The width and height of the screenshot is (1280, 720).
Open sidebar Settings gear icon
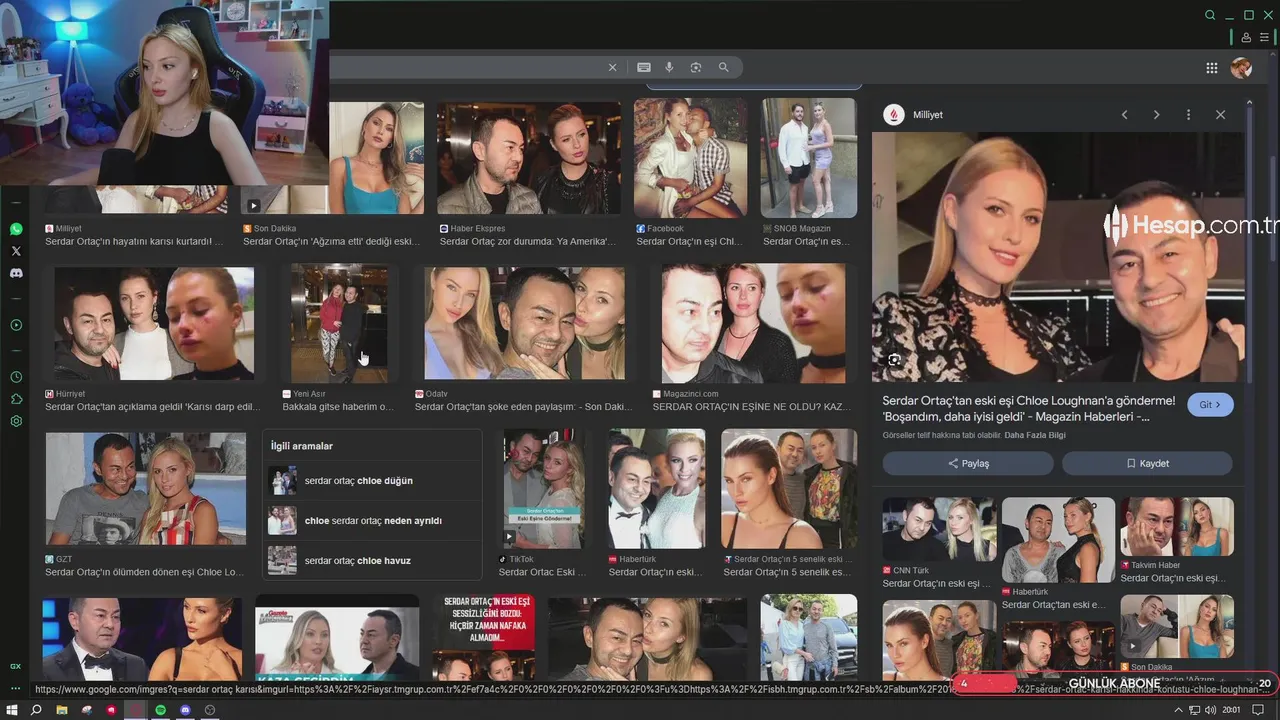pyautogui.click(x=16, y=421)
